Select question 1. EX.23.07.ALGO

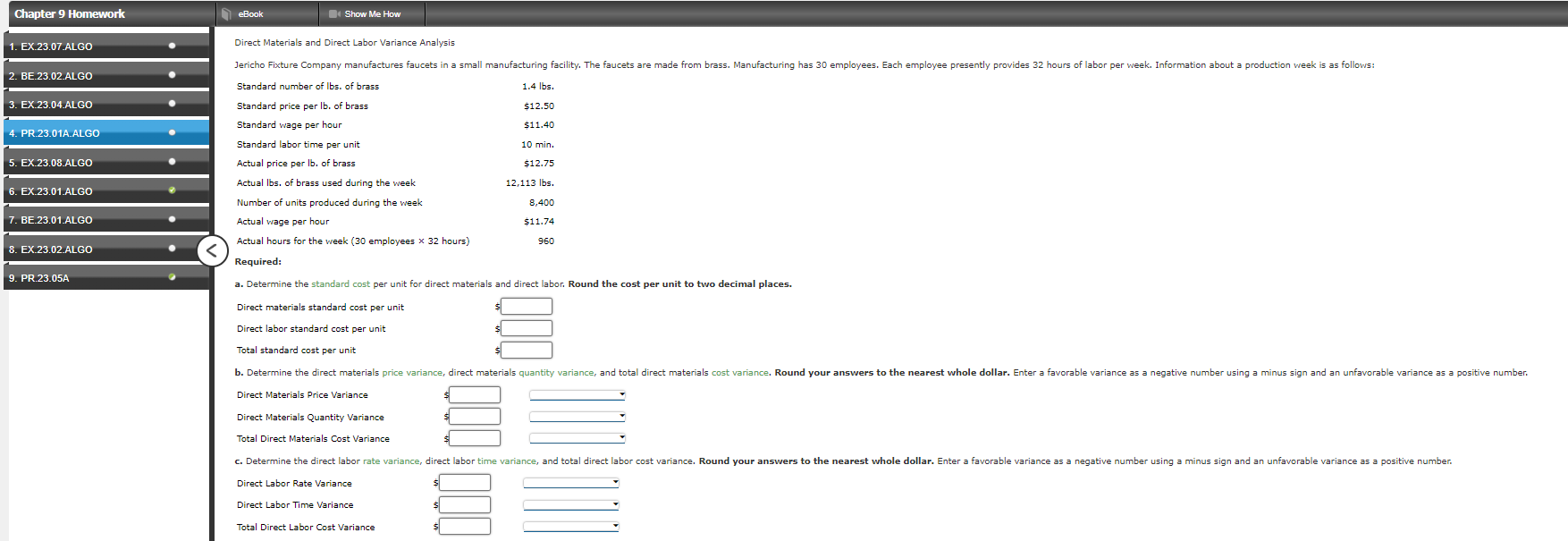106,46
